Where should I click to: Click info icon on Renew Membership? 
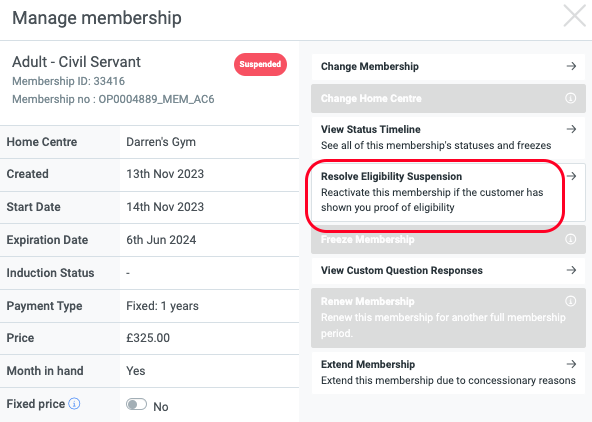(x=570, y=301)
